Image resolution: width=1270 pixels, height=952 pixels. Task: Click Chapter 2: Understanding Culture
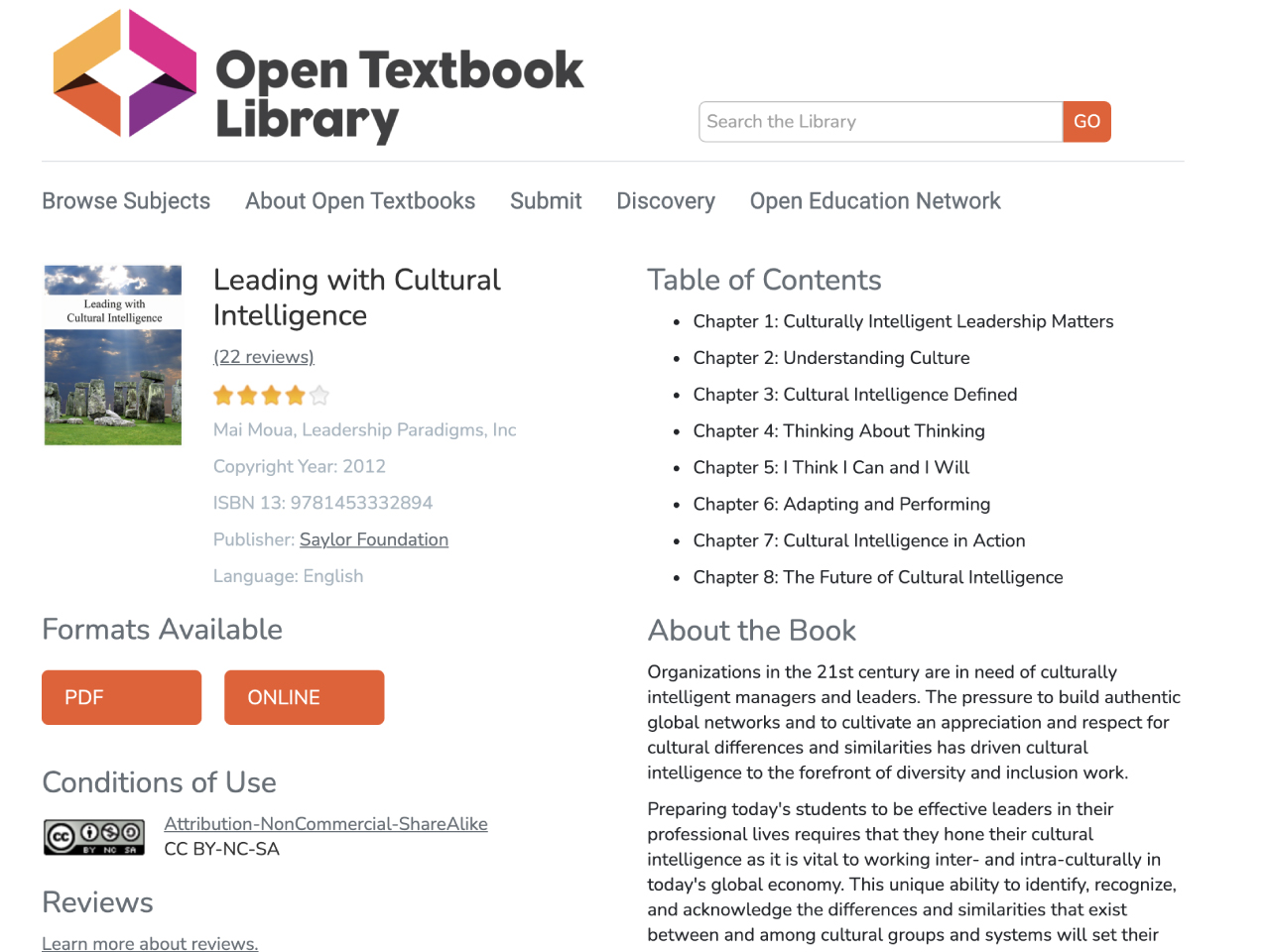point(831,358)
